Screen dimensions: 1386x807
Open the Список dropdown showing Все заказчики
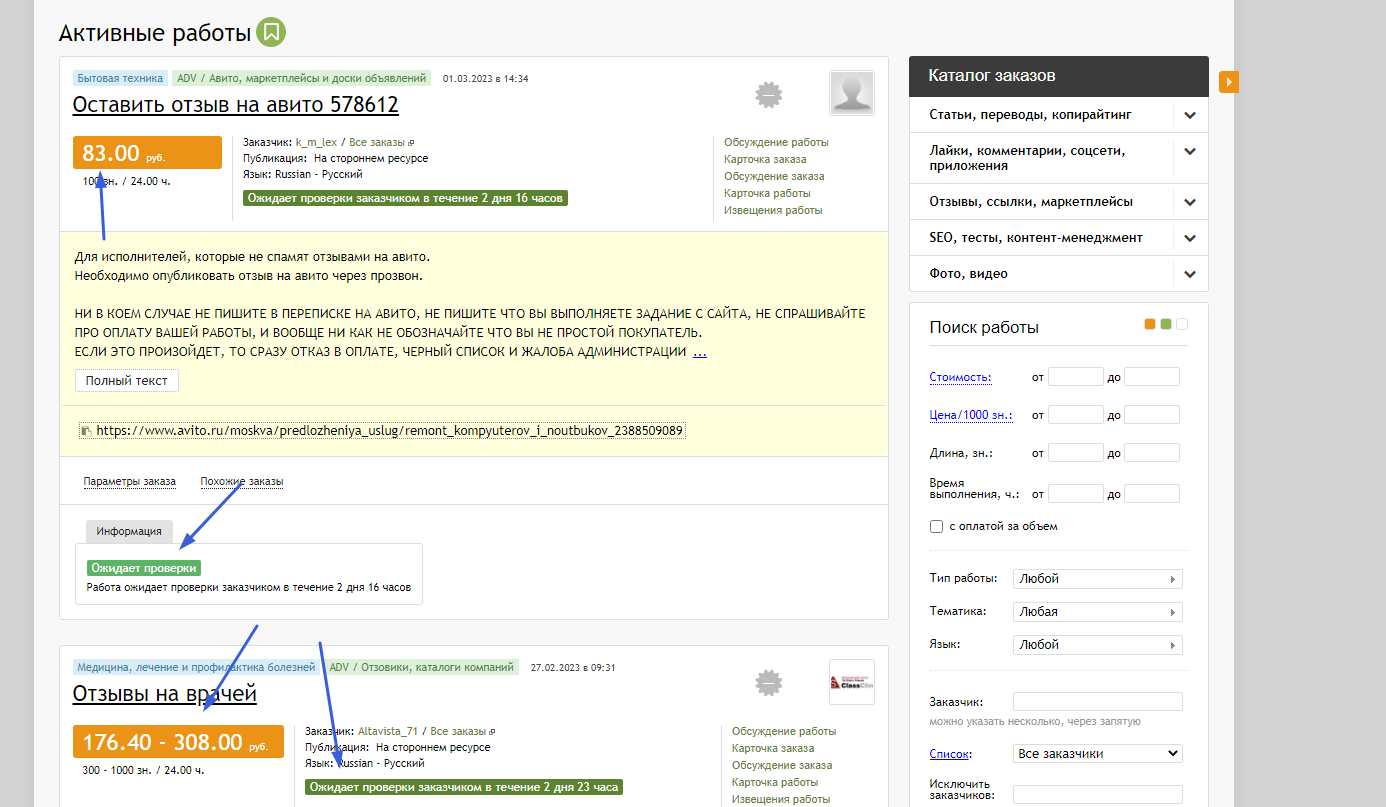click(1097, 754)
